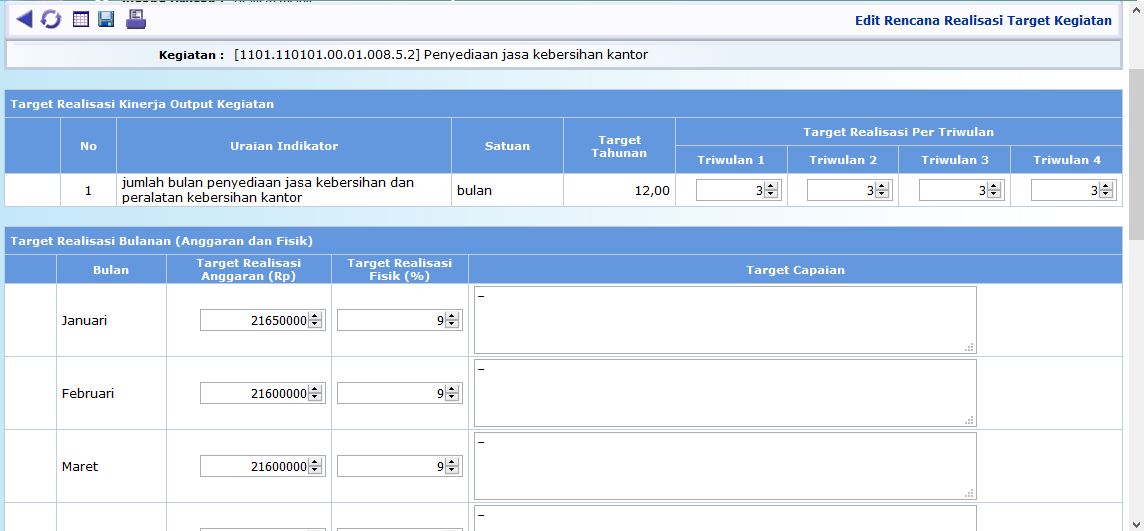Viewport: 1144px width, 531px height.
Task: Click the blue back arrow icon
Action: pos(24,19)
